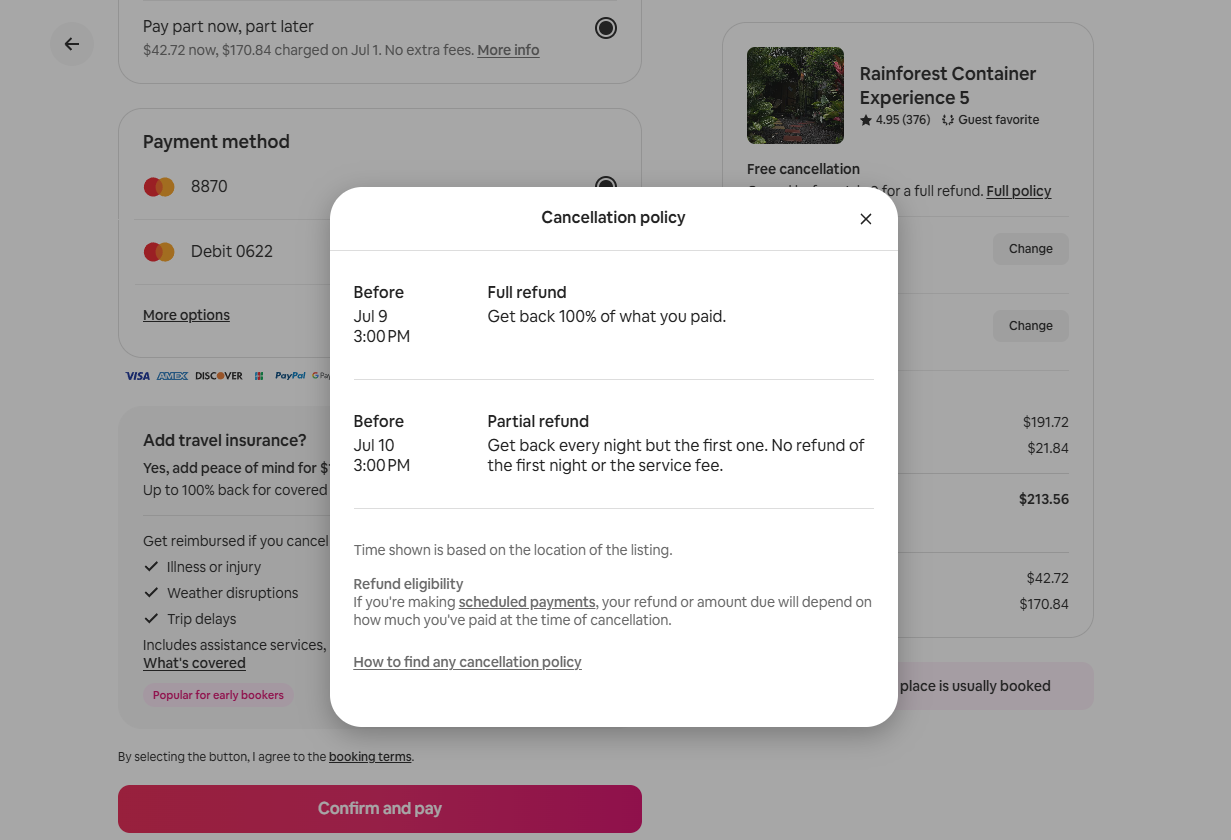Select Pay part now, part later radio
This screenshot has height=840, width=1231.
click(606, 28)
